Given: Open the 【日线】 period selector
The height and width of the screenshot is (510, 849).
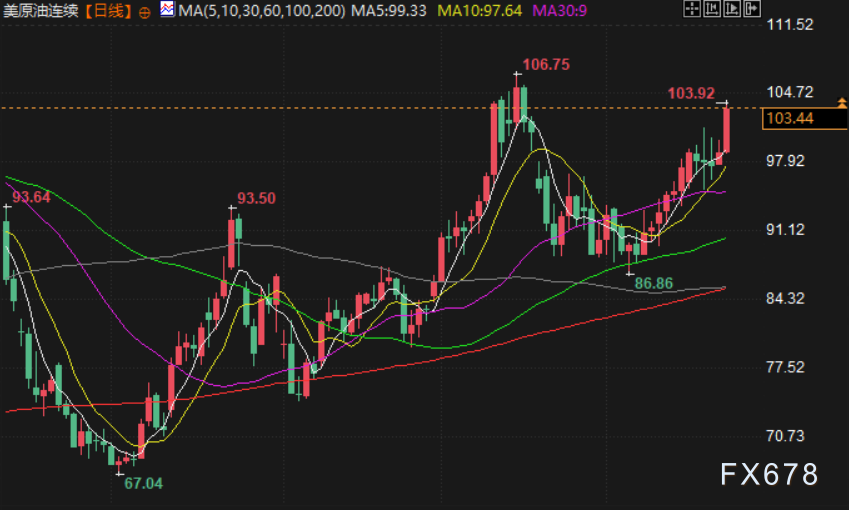Looking at the screenshot, I should (109, 11).
